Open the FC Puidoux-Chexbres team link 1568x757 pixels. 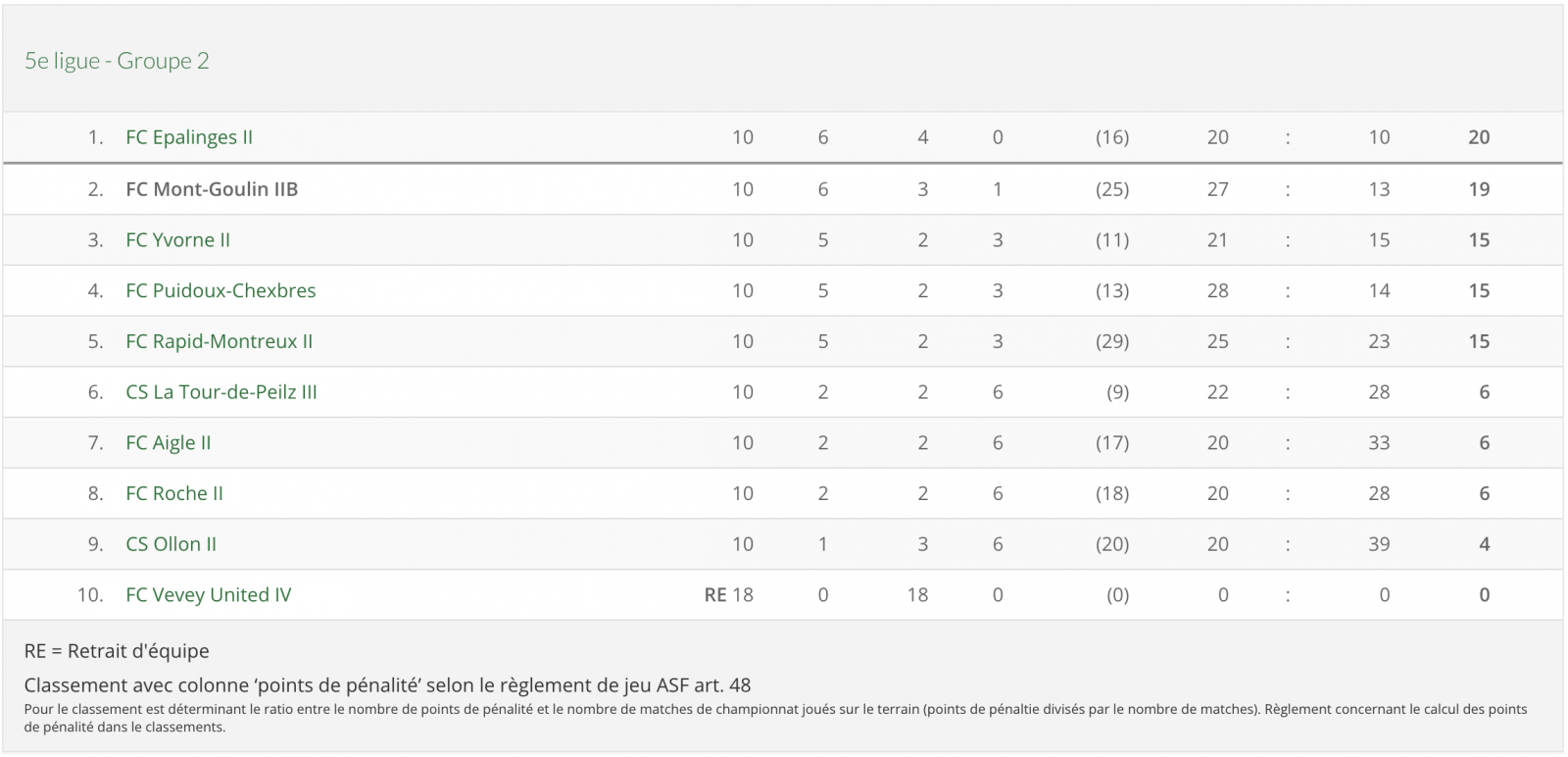(220, 290)
